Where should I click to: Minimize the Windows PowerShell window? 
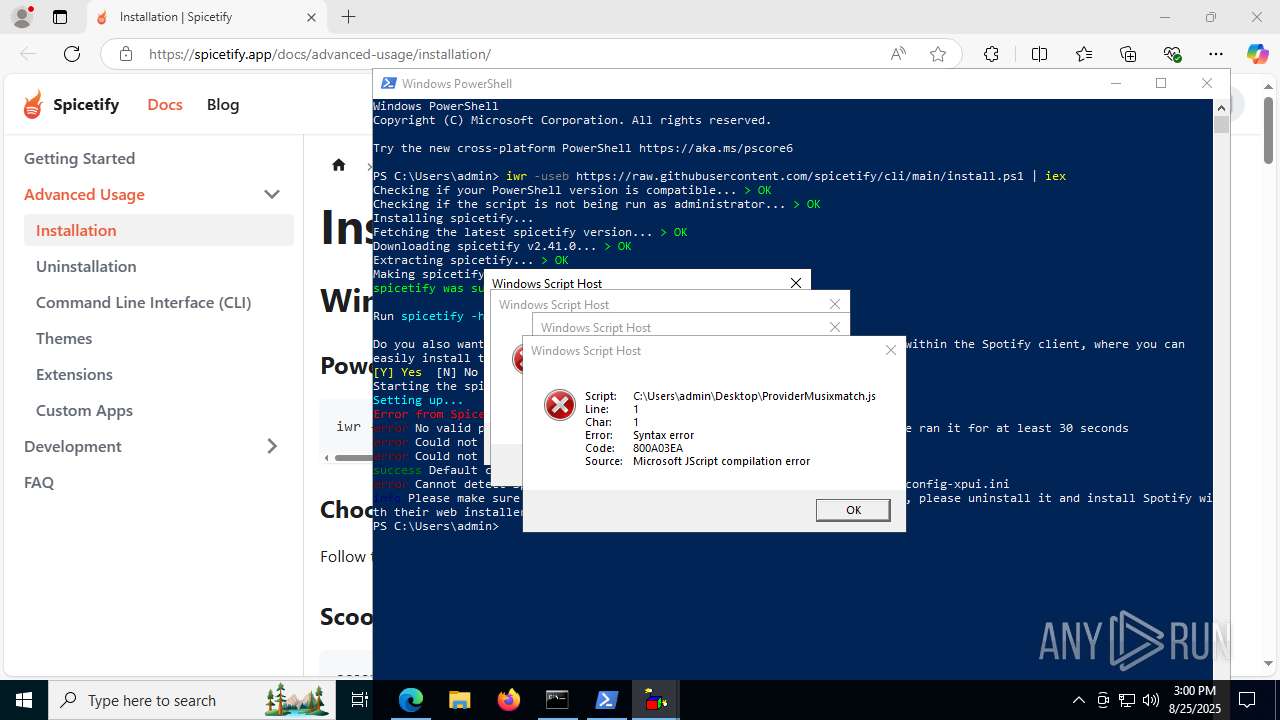[x=1115, y=83]
